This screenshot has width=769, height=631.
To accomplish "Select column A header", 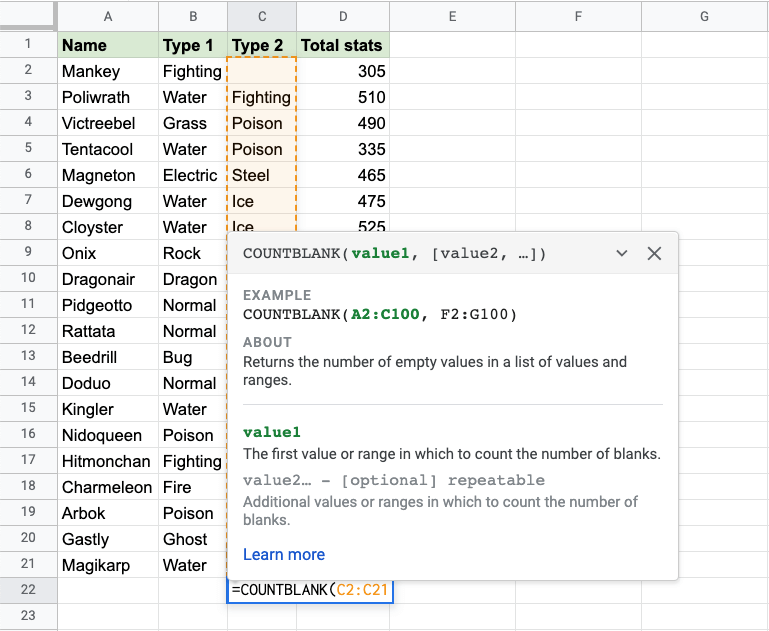I will click(x=108, y=16).
